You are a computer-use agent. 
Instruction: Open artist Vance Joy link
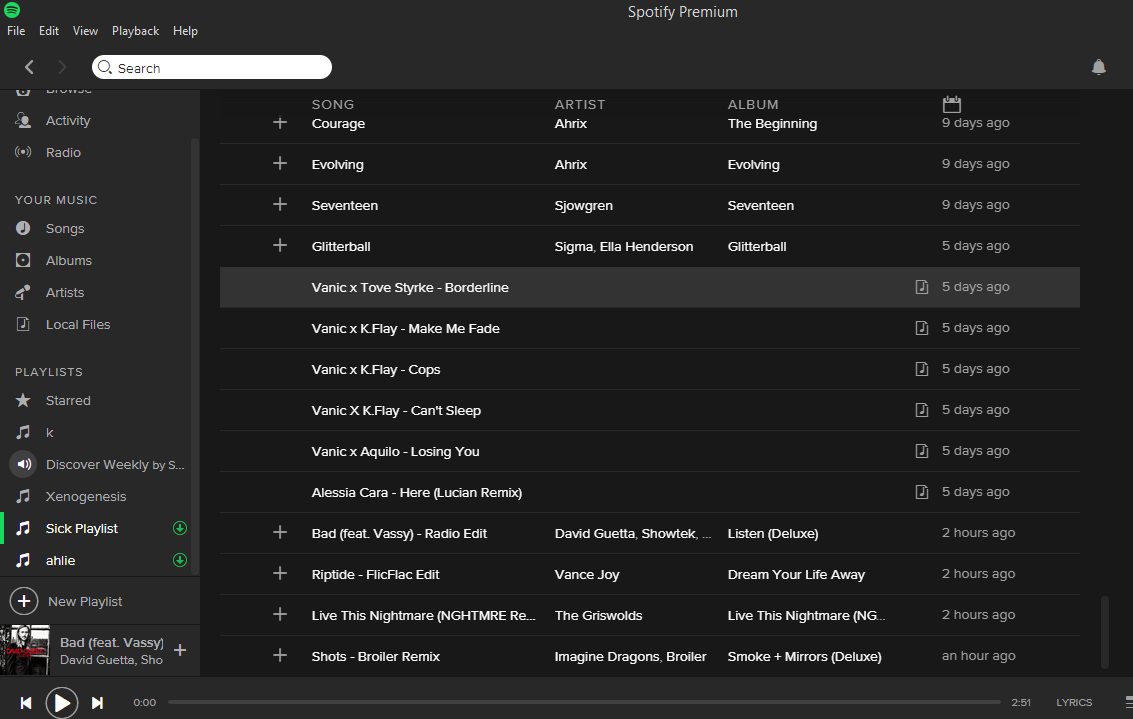click(587, 574)
